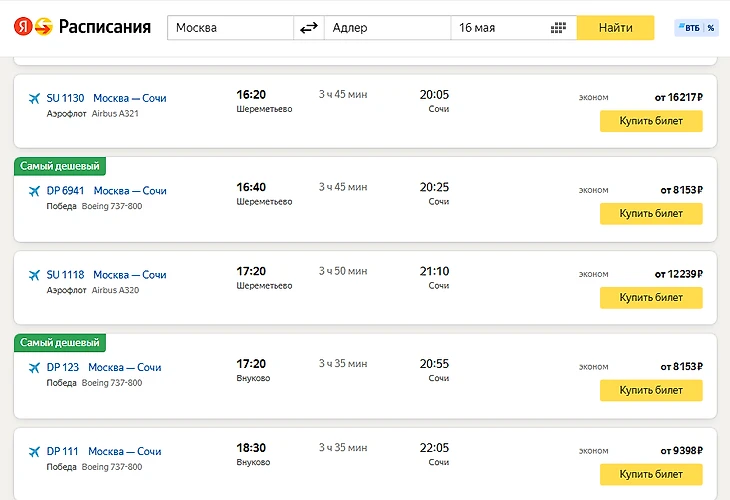Open flight link DP 123
Screen dimensions: 730x500
pos(61,367)
